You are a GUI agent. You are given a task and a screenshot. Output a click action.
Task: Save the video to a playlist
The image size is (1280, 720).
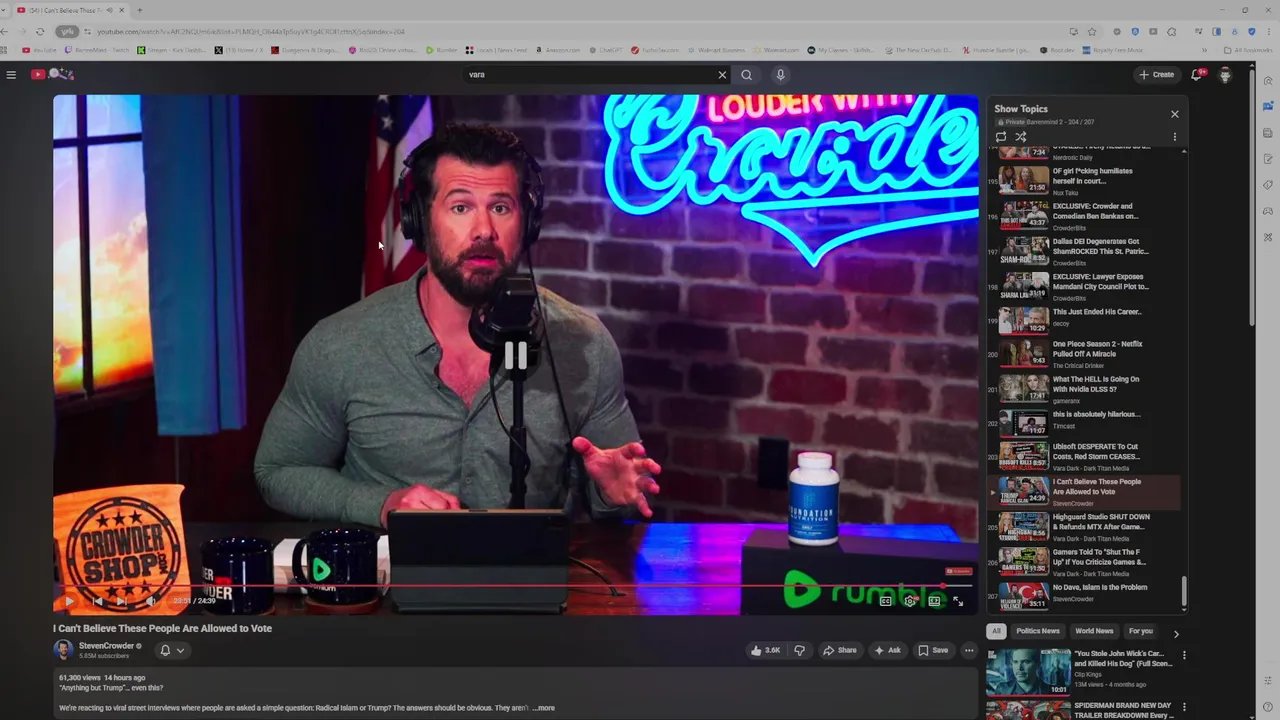pyautogui.click(x=933, y=650)
